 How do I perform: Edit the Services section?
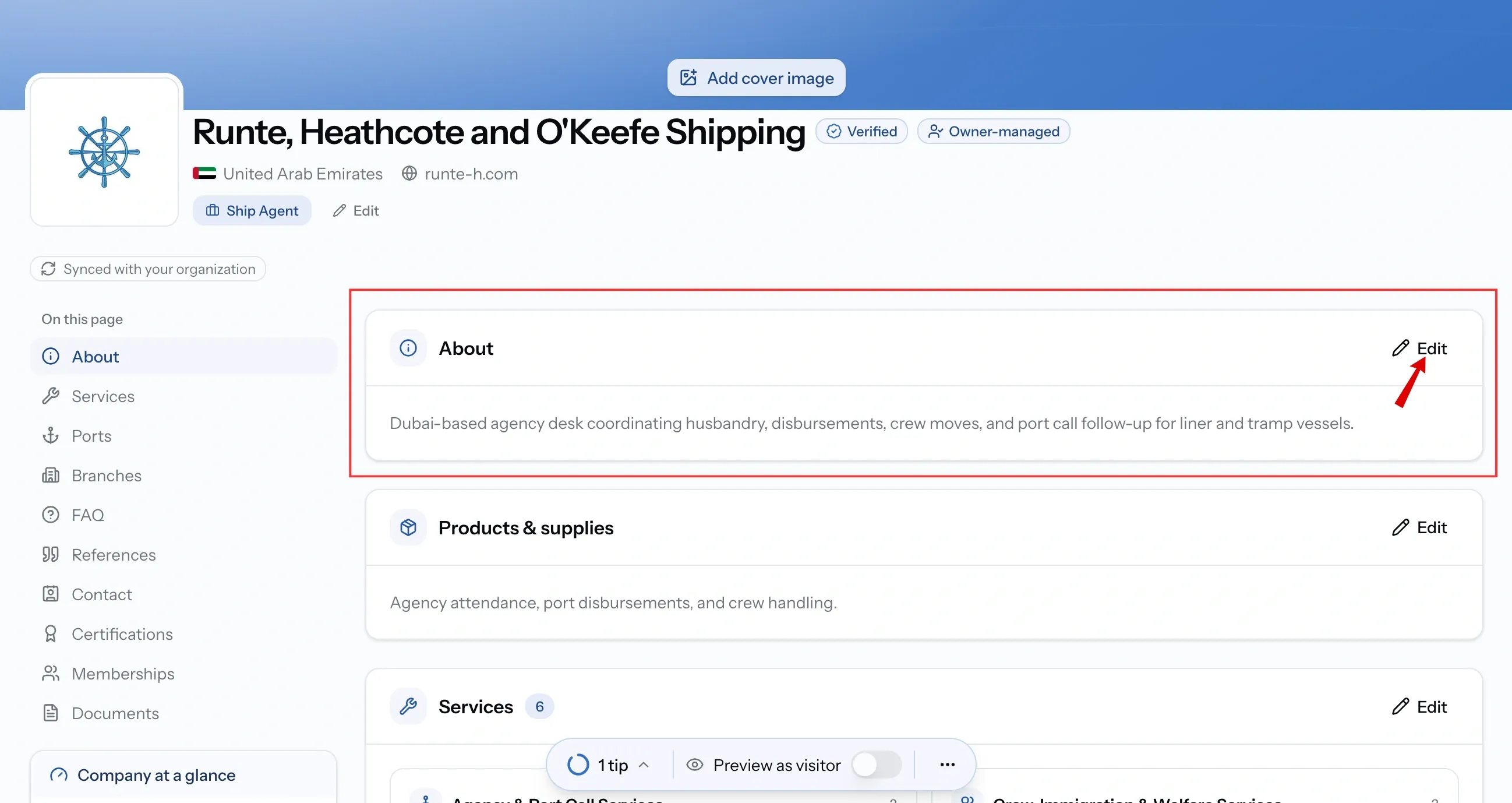1419,706
